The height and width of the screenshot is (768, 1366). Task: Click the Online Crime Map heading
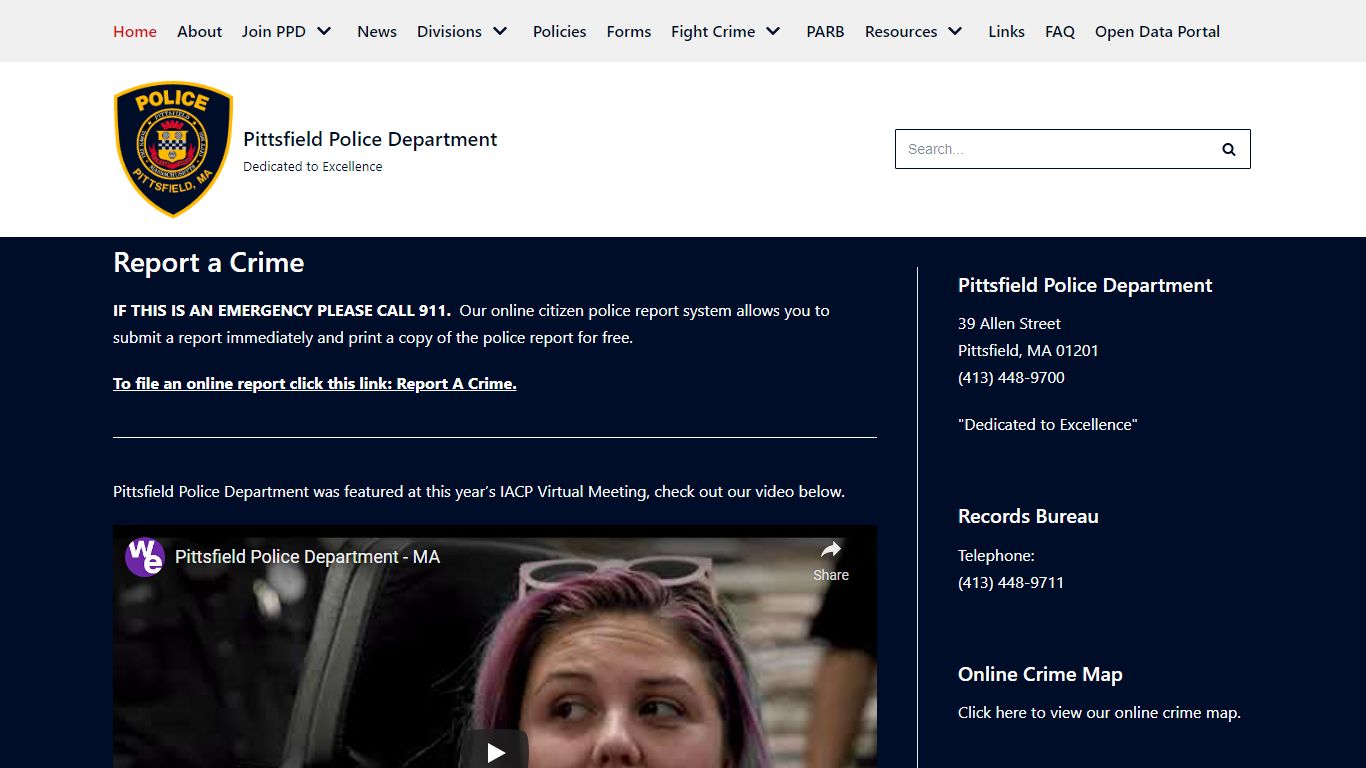1040,675
